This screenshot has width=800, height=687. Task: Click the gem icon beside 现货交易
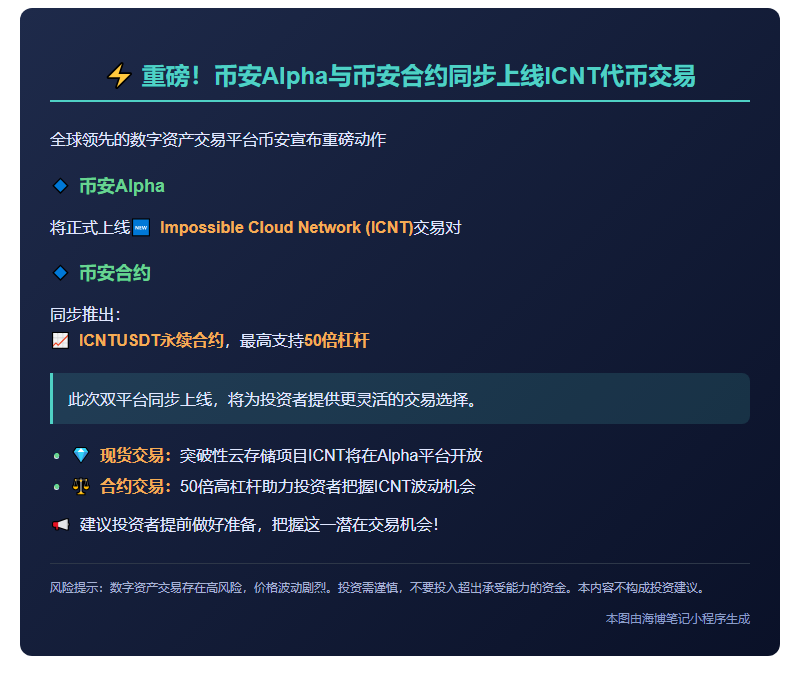coord(81,455)
